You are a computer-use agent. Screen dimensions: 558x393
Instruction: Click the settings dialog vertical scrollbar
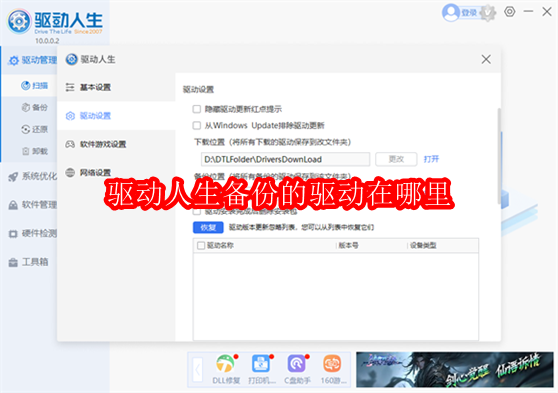coord(499,157)
